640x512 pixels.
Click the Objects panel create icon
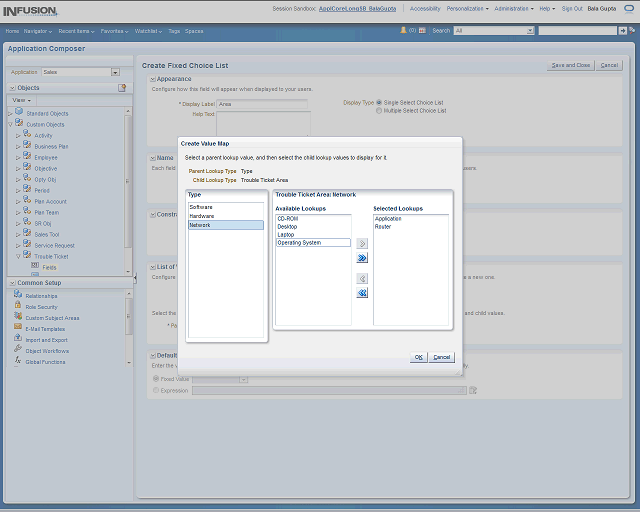pyautogui.click(x=122, y=88)
